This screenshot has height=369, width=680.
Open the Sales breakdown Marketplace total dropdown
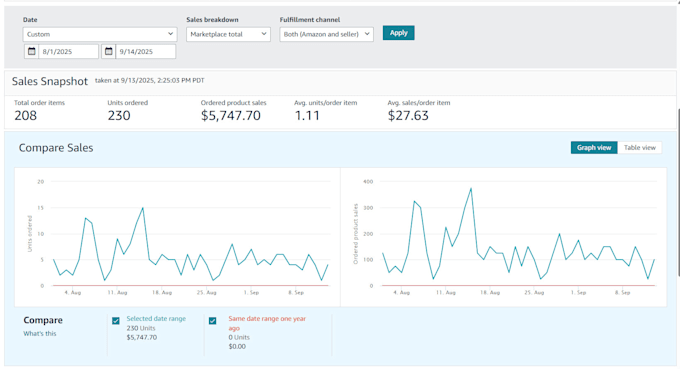[x=228, y=34]
